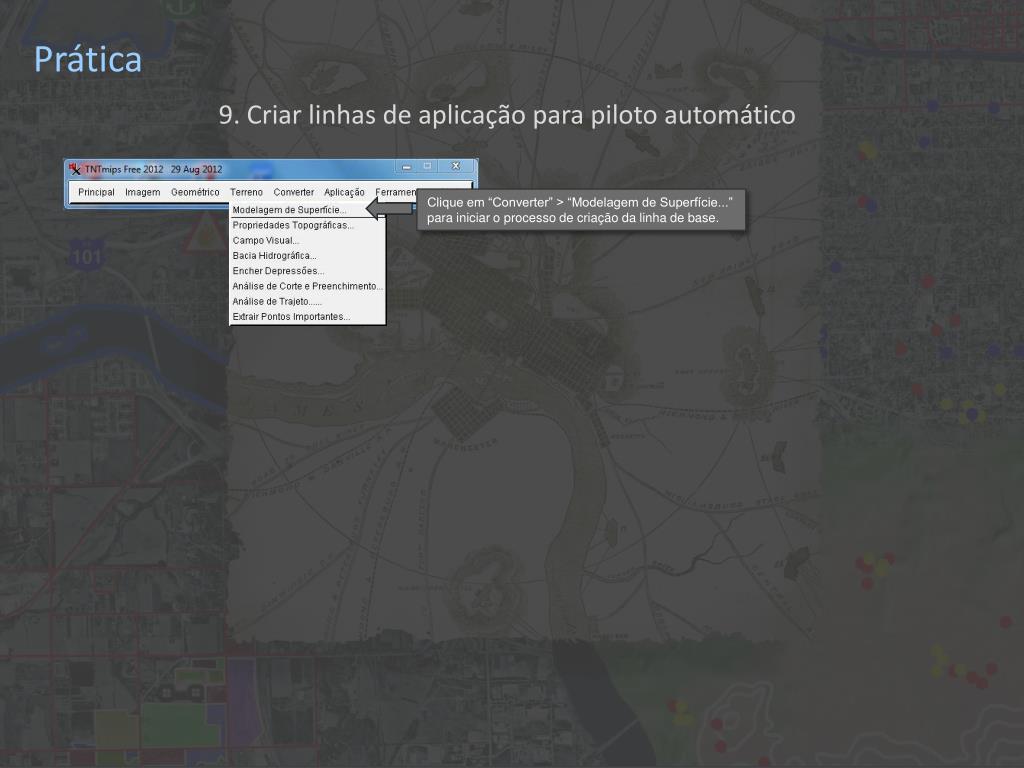Open the Terreno menu
Viewport: 1024px width, 768px height.
coord(246,192)
